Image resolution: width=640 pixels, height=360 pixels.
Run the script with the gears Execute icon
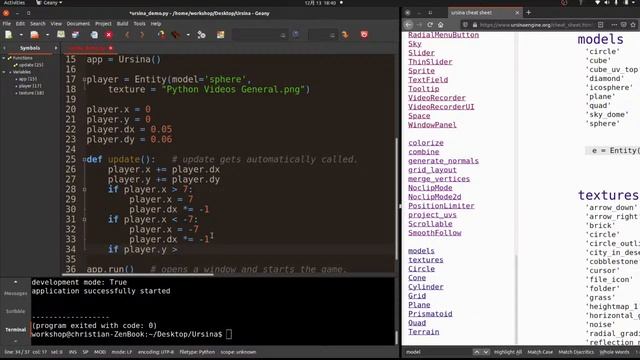[x=202, y=35]
